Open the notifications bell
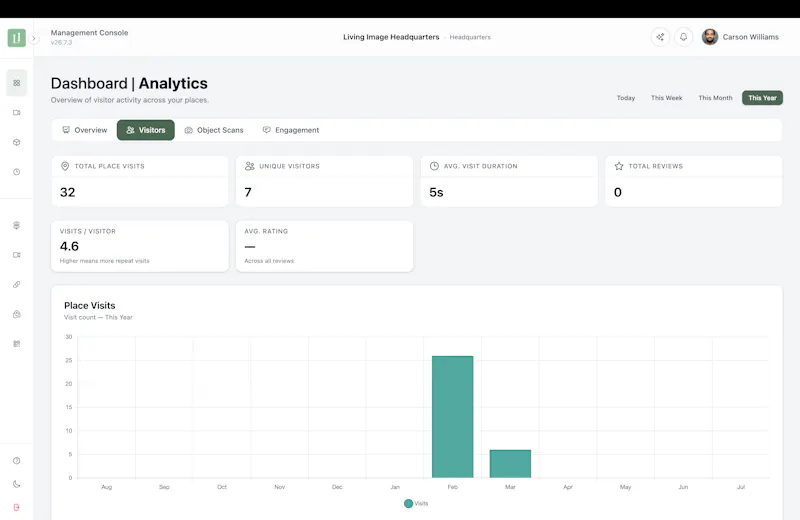800x520 pixels. coord(684,37)
